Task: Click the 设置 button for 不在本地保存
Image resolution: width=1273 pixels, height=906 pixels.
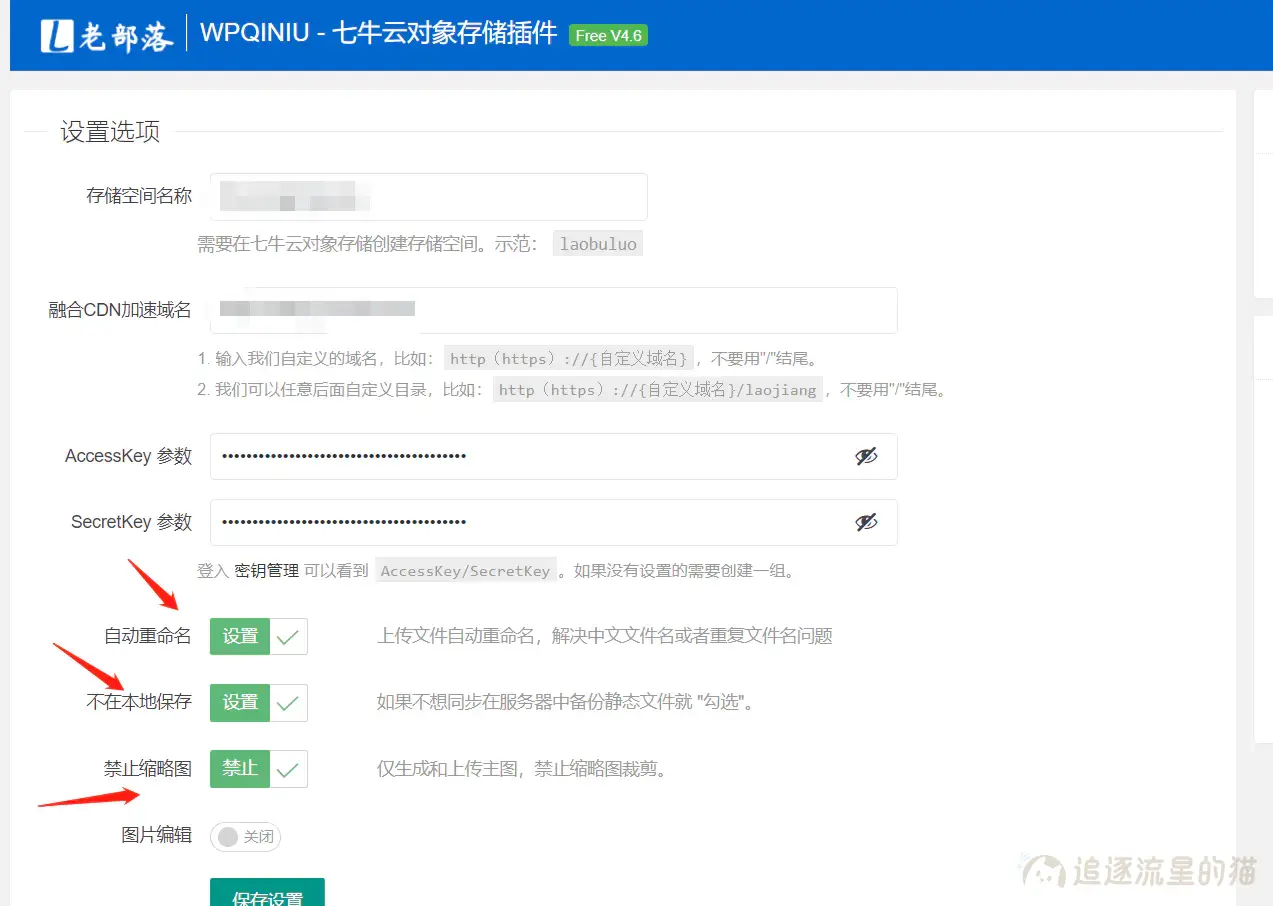Action: point(239,702)
